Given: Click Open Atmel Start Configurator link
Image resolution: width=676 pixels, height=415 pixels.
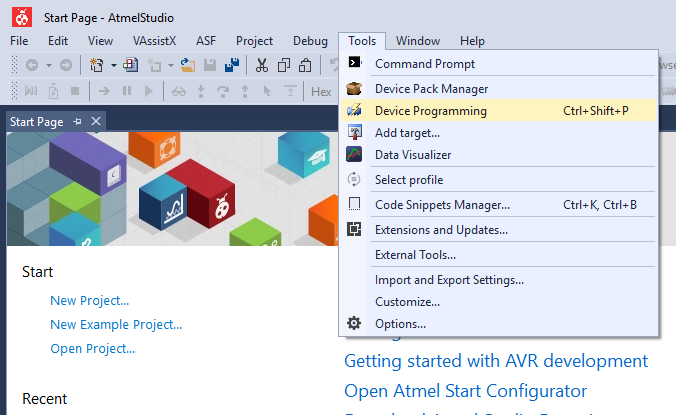Looking at the screenshot, I should pos(465,391).
